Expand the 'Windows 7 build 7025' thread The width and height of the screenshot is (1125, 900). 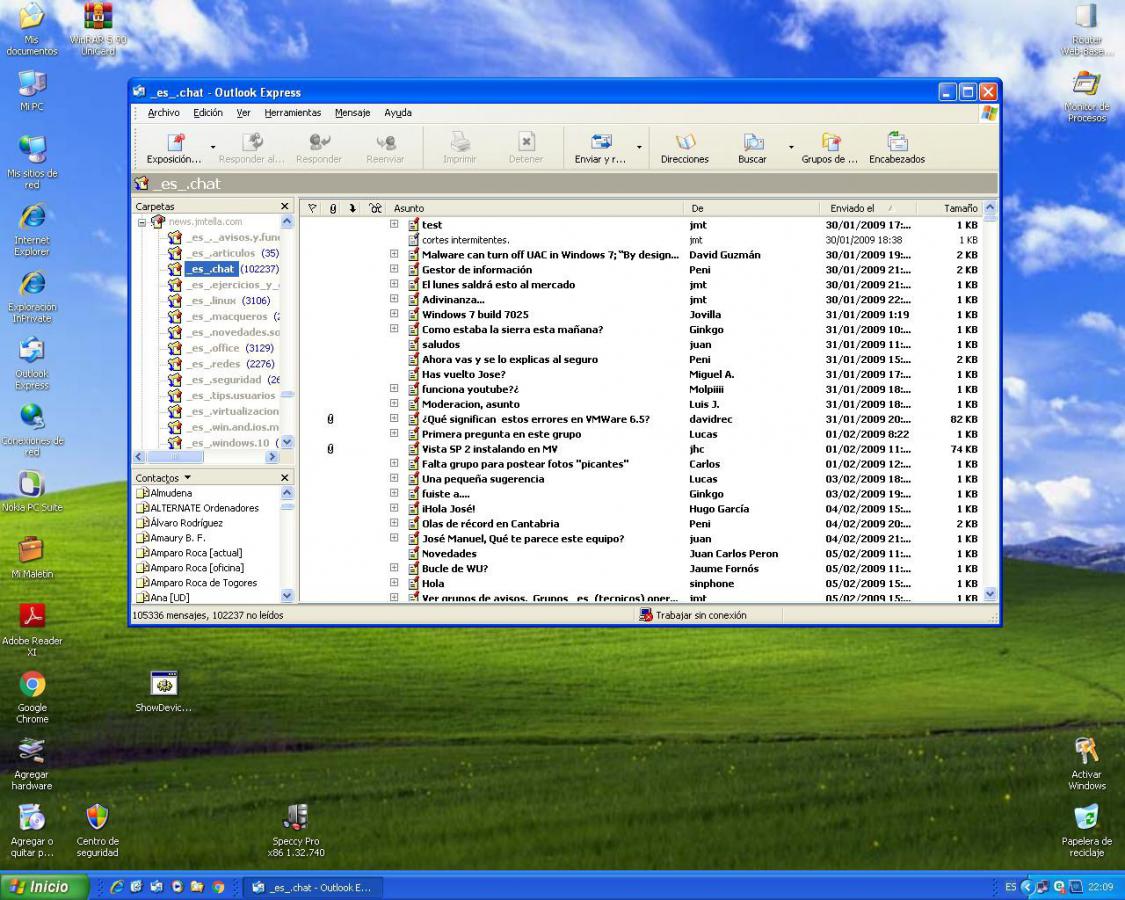pyautogui.click(x=394, y=315)
